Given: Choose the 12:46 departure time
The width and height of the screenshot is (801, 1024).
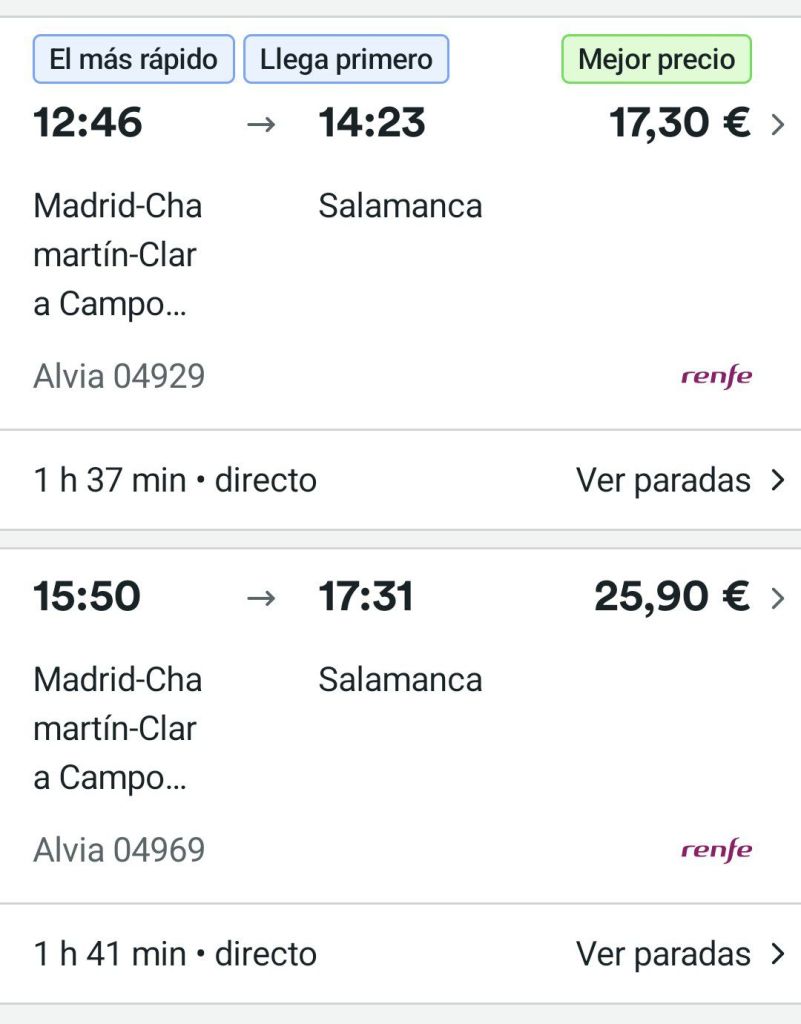Looking at the screenshot, I should 88,124.
